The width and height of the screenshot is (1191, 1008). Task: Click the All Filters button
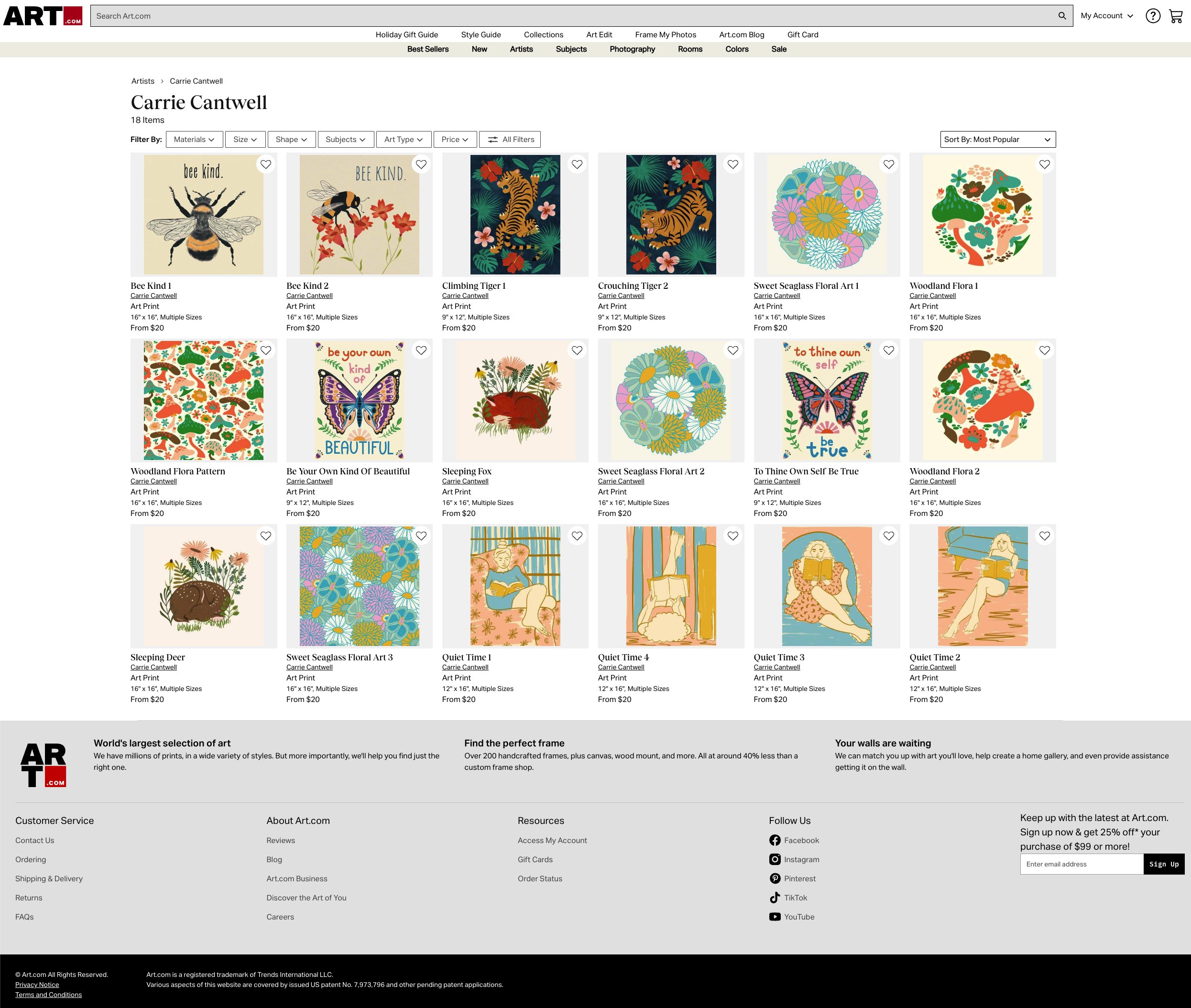[510, 140]
